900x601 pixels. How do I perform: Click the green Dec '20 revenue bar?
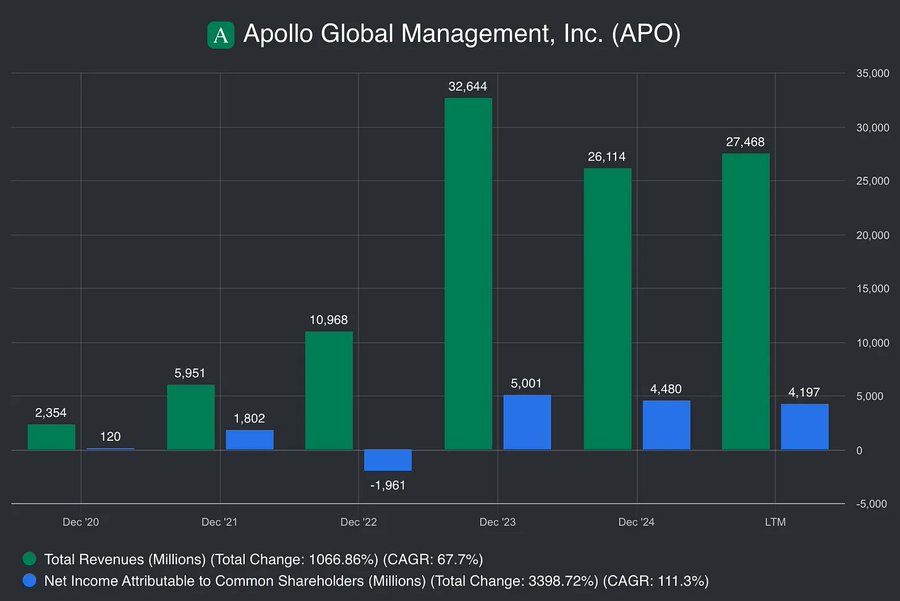52,437
